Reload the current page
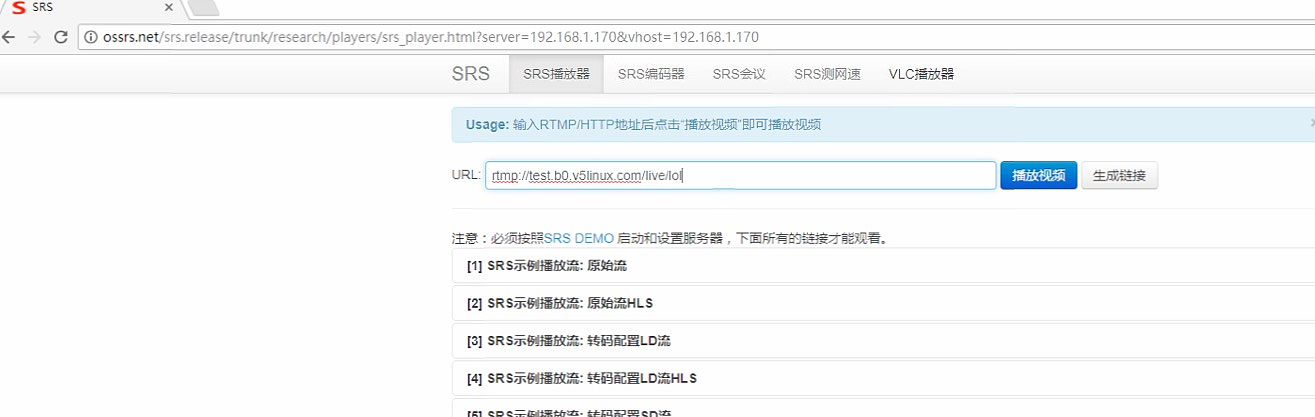 (x=61, y=37)
